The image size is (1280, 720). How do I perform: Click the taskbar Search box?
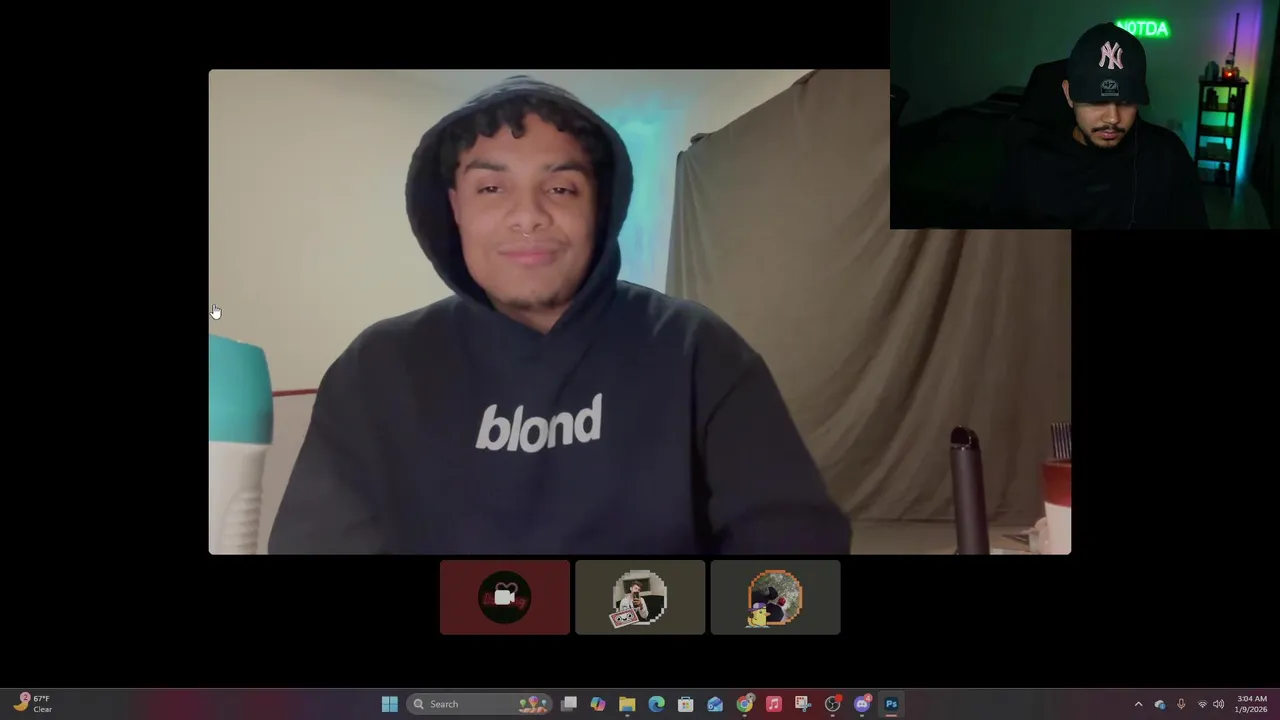(480, 704)
